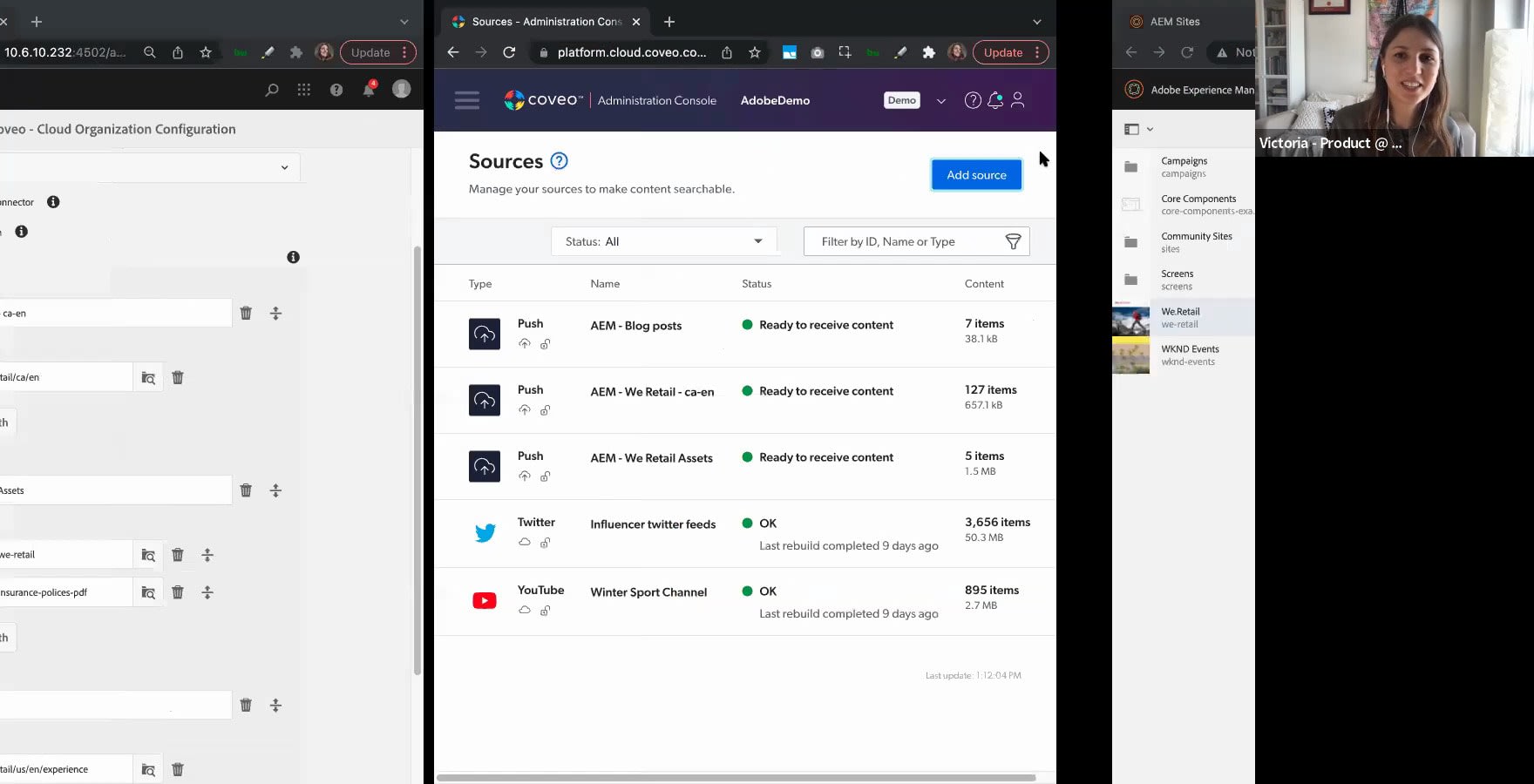Expand the organization chevron next to Demo
This screenshot has height=784, width=1534.
pos(941,101)
